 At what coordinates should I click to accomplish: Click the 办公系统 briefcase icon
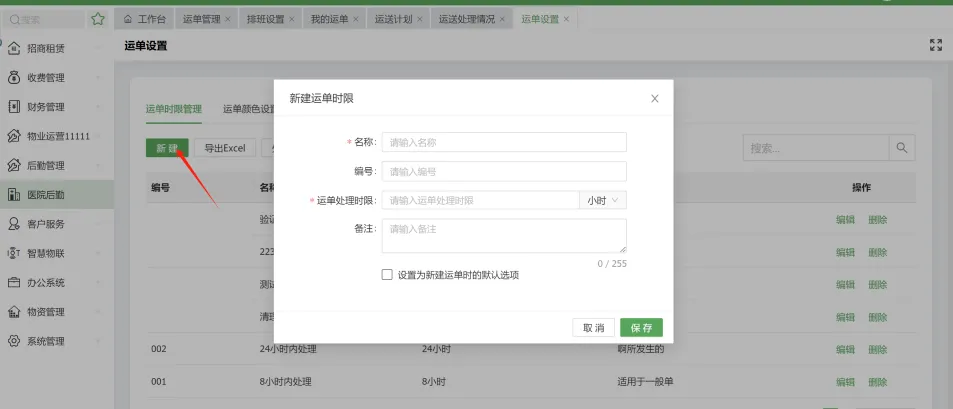click(14, 283)
